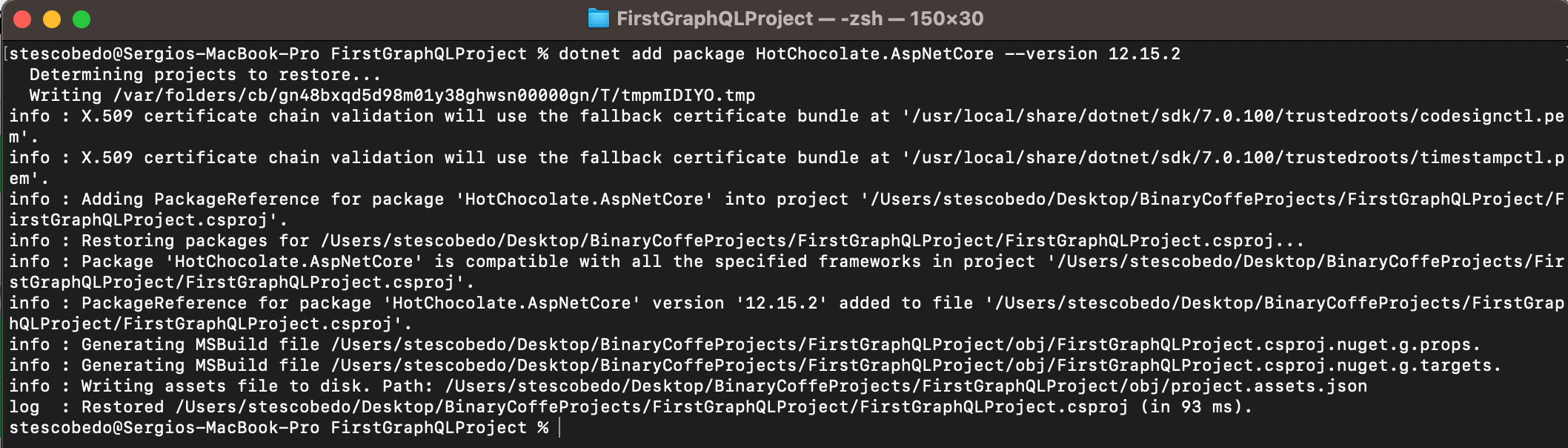Click the 'Writing assets file to disk' line
Image resolution: width=1568 pixels, height=448 pixels.
(x=688, y=386)
